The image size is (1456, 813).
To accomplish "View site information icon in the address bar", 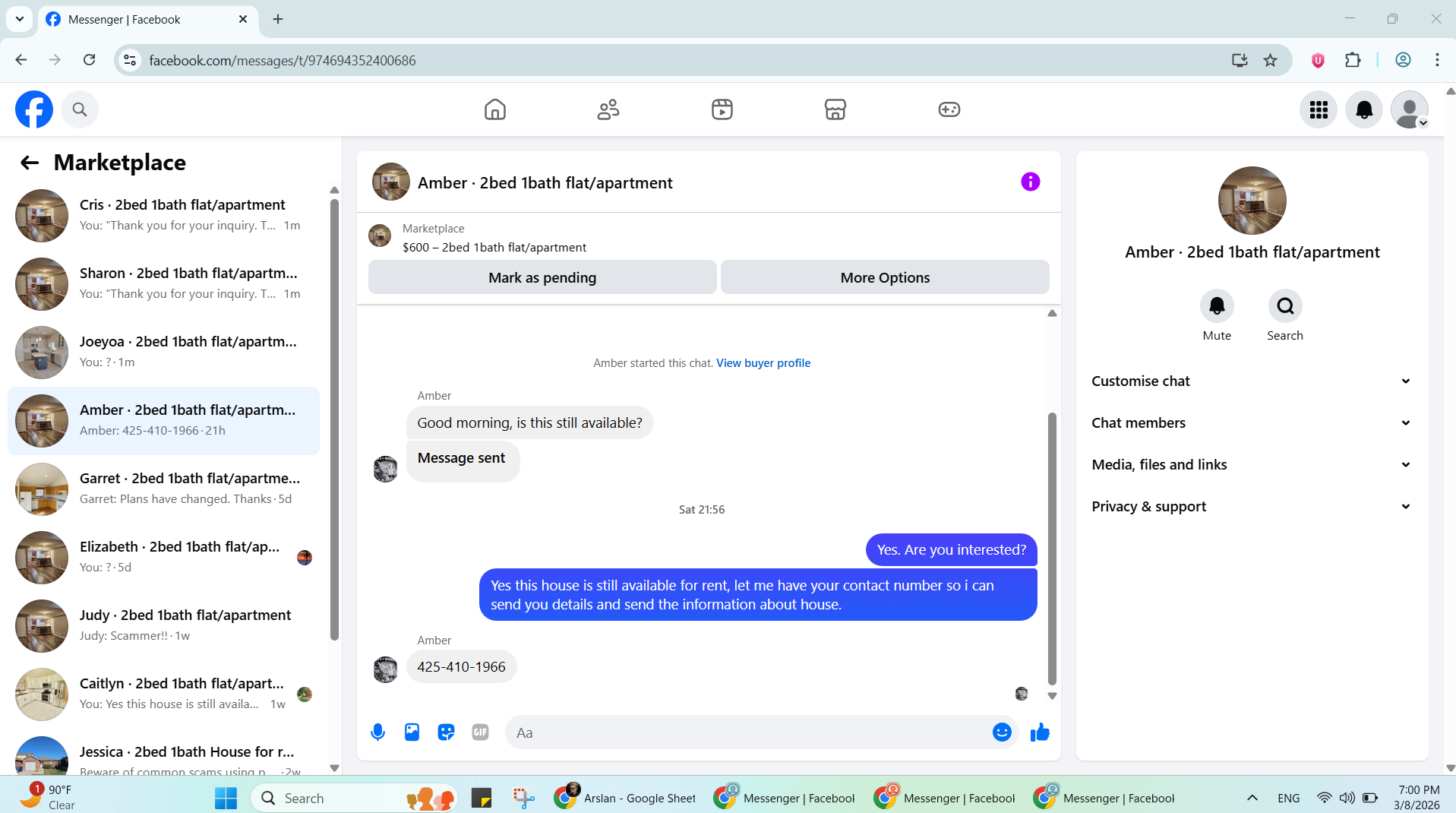I will click(130, 60).
